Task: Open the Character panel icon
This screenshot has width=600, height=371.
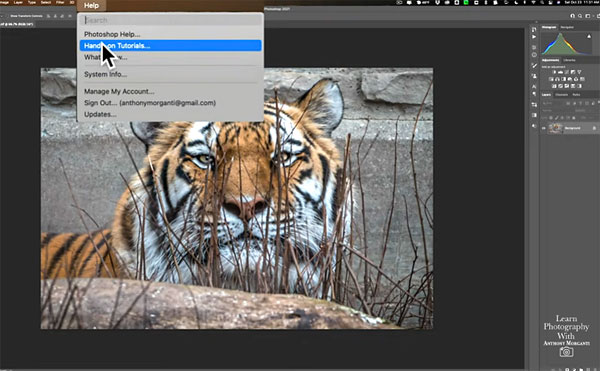Action: point(534,86)
